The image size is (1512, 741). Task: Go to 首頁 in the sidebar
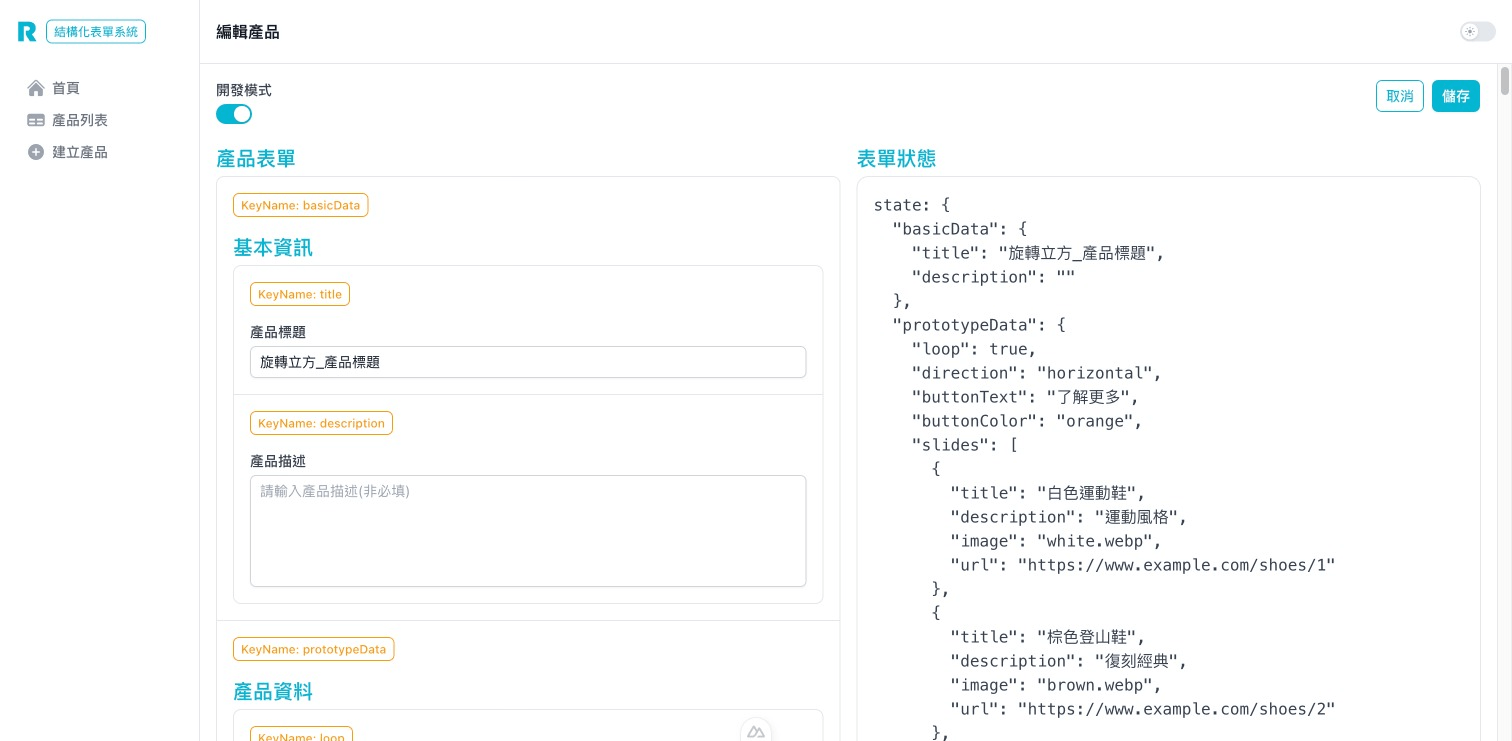[x=66, y=88]
